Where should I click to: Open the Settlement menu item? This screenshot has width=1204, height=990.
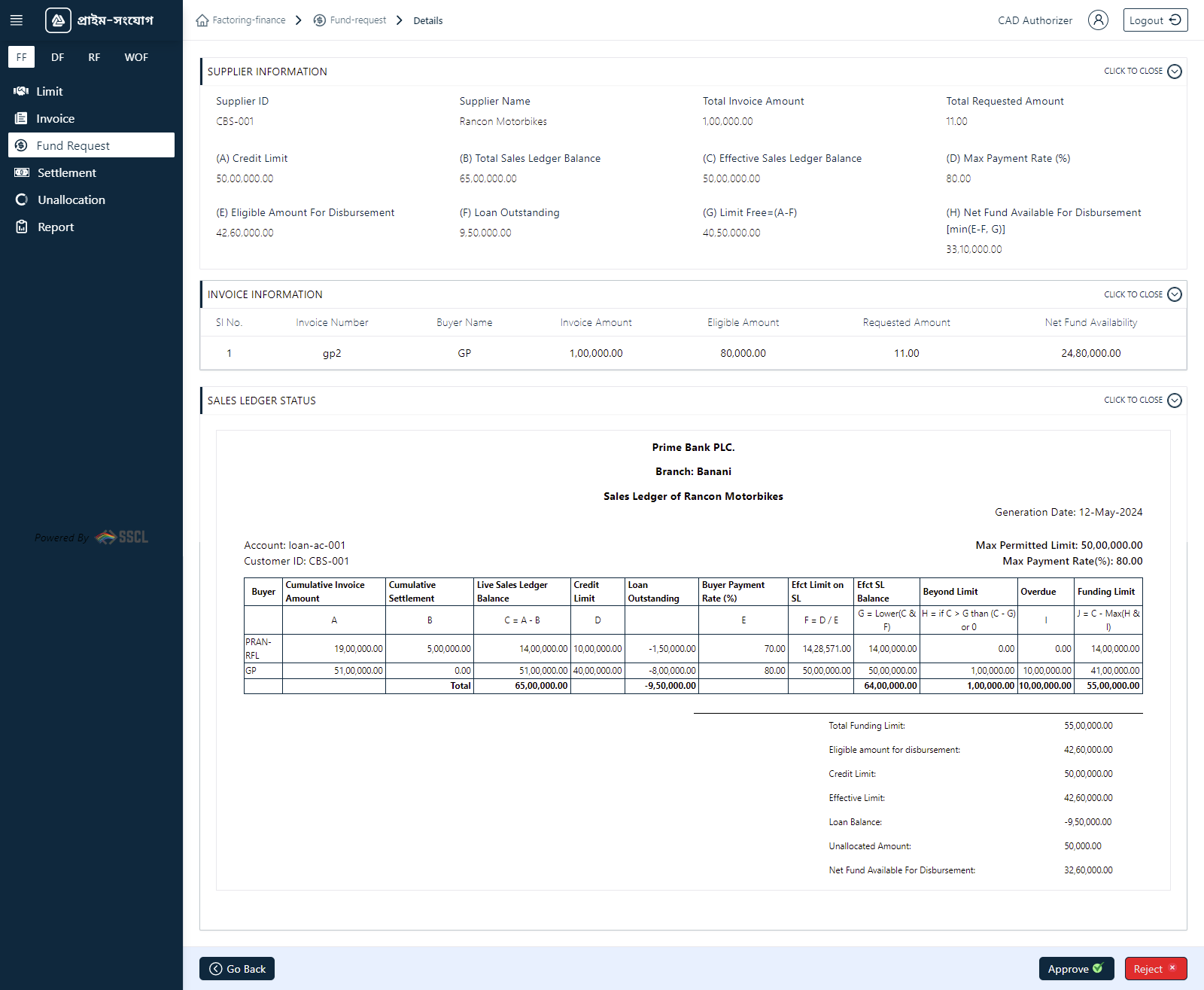[91, 172]
